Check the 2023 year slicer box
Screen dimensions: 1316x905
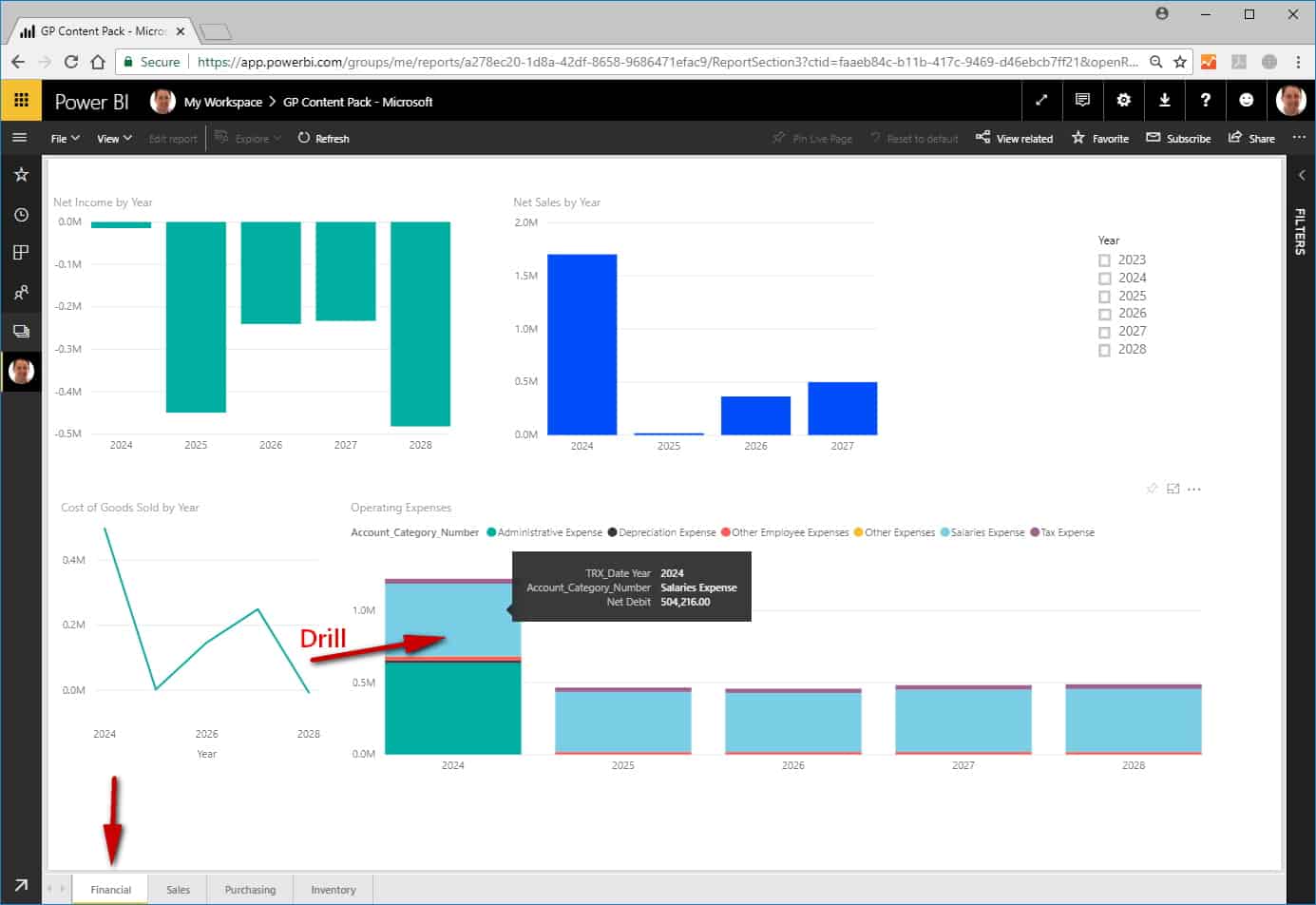[1104, 260]
